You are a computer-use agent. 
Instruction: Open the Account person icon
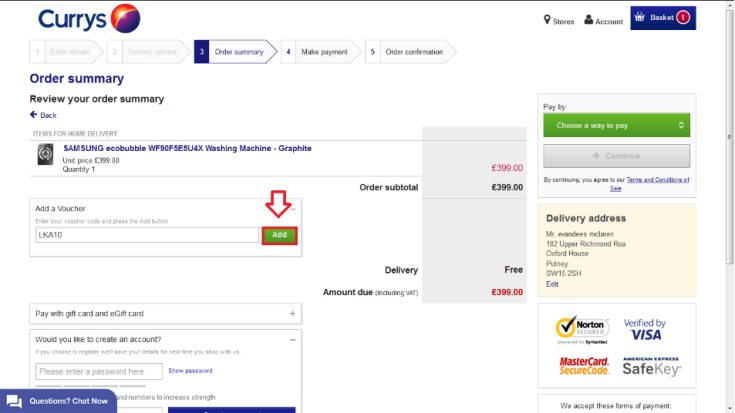[x=588, y=20]
